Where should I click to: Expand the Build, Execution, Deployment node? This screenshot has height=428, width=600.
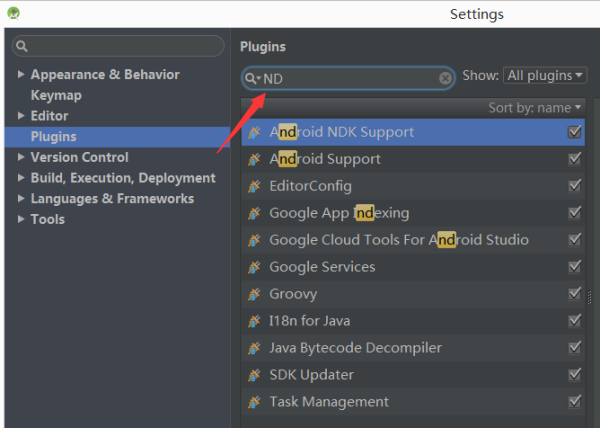tap(21, 177)
